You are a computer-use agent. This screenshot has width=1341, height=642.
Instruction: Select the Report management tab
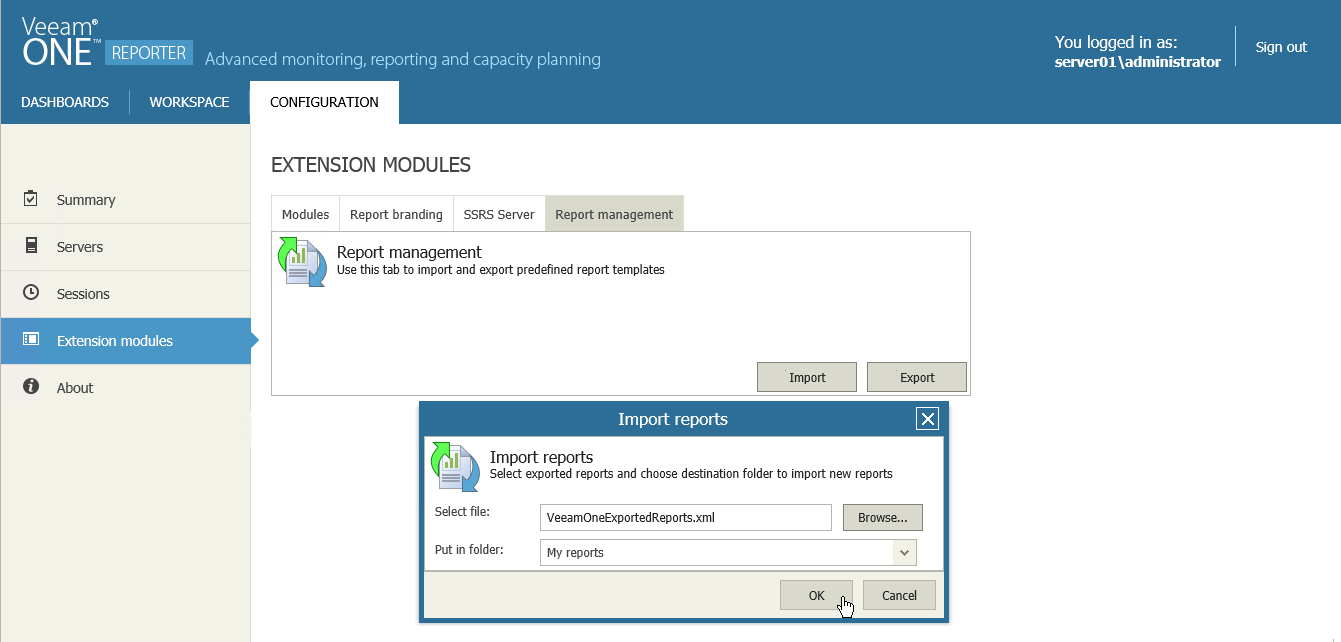point(614,214)
